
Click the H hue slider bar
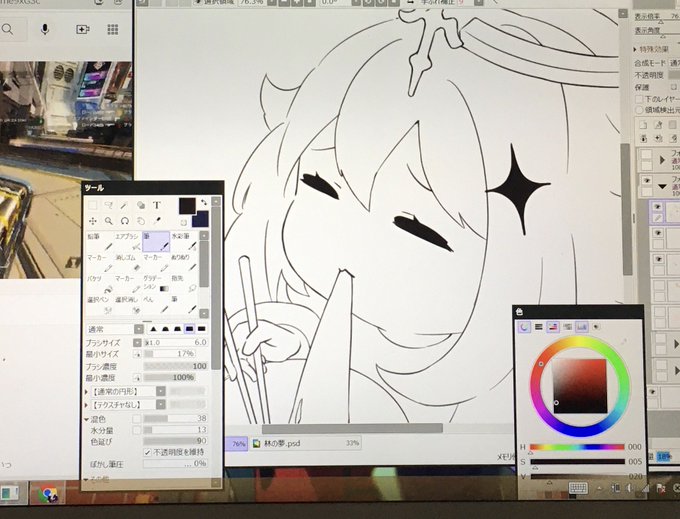pos(577,447)
